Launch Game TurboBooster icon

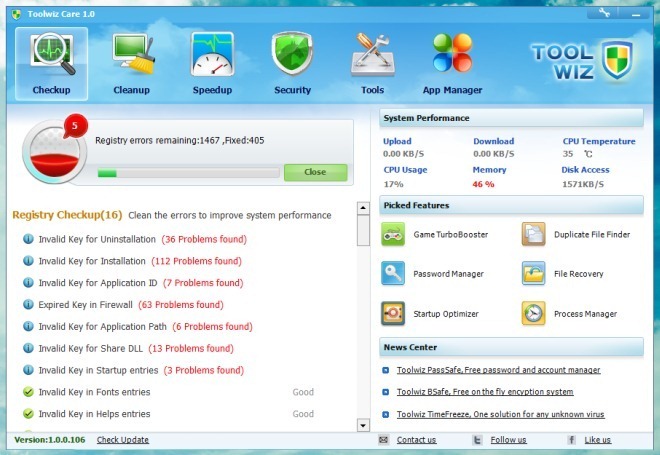(393, 234)
